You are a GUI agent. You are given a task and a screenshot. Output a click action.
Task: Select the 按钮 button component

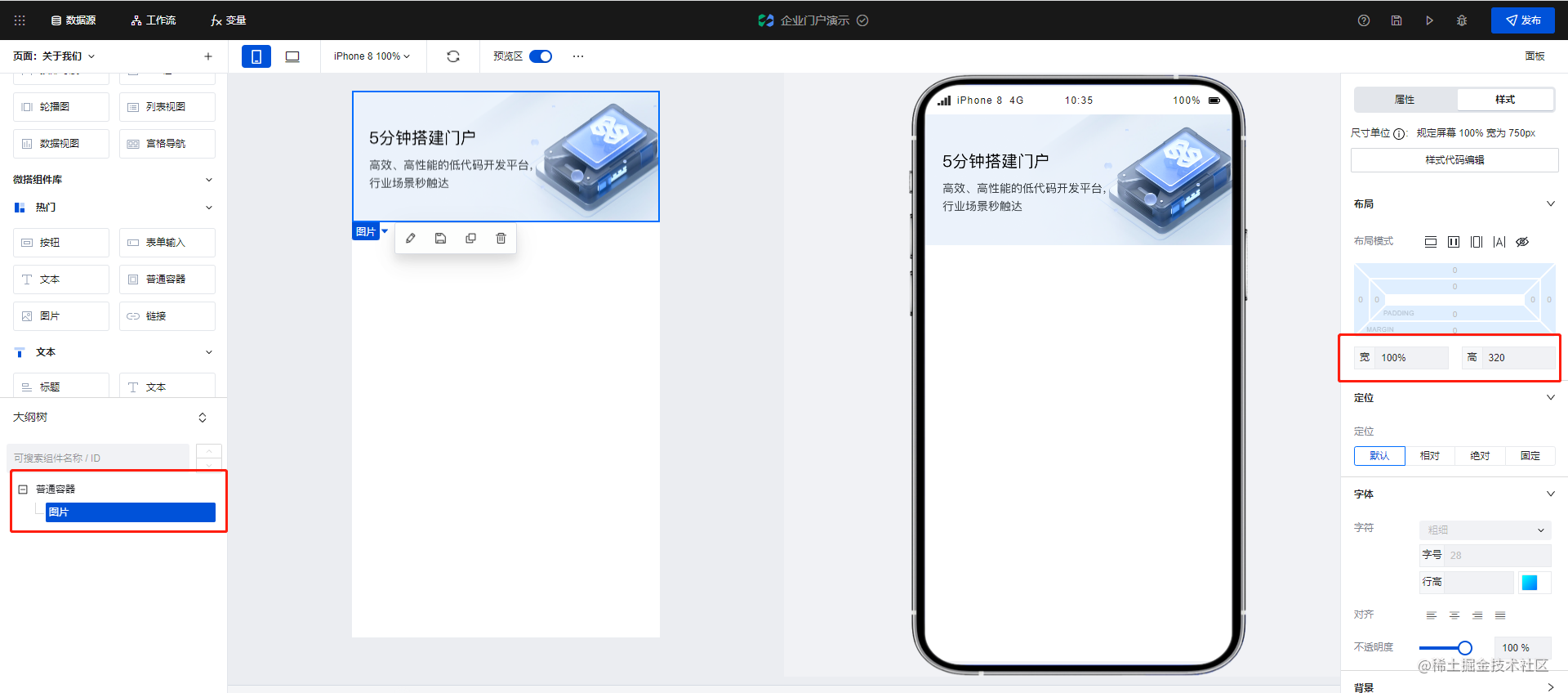pyautogui.click(x=61, y=243)
